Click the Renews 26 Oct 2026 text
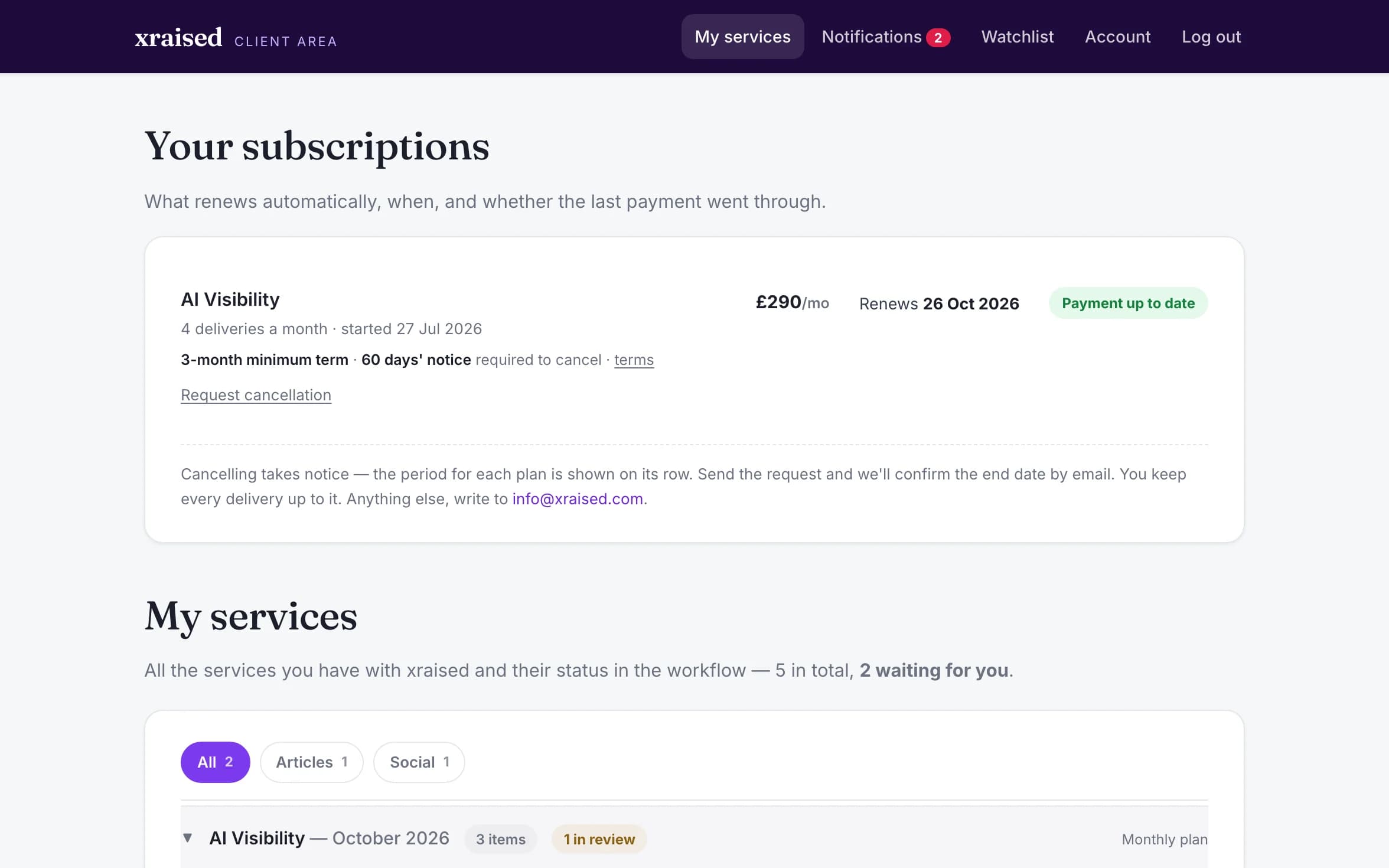Viewport: 1389px width, 868px height. click(939, 304)
